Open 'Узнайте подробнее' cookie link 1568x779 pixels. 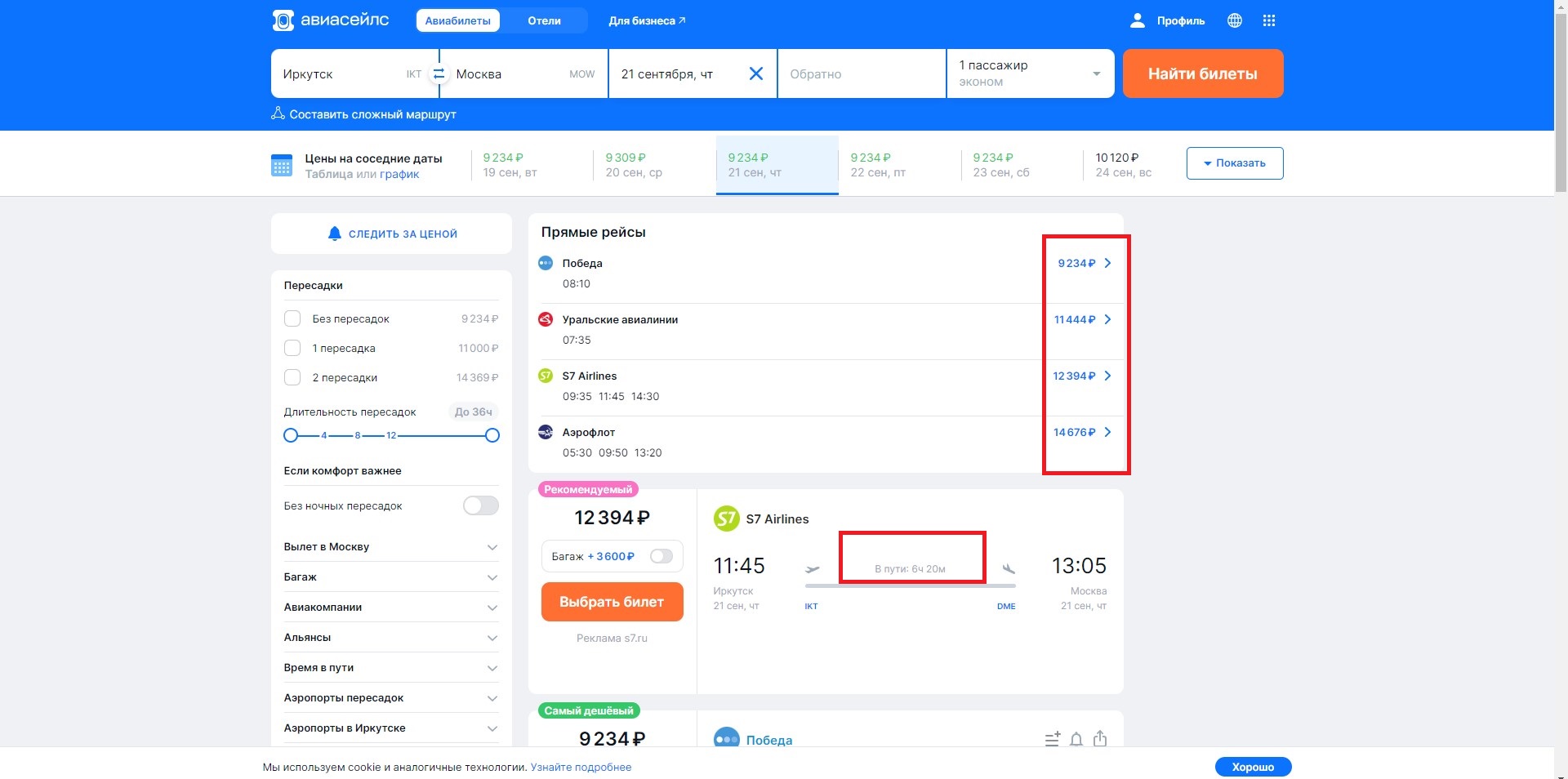pyautogui.click(x=581, y=767)
